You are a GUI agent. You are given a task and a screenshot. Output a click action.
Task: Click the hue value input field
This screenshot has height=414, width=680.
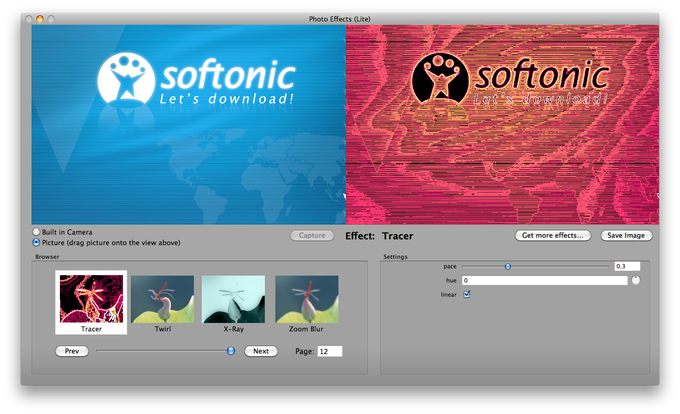[544, 280]
